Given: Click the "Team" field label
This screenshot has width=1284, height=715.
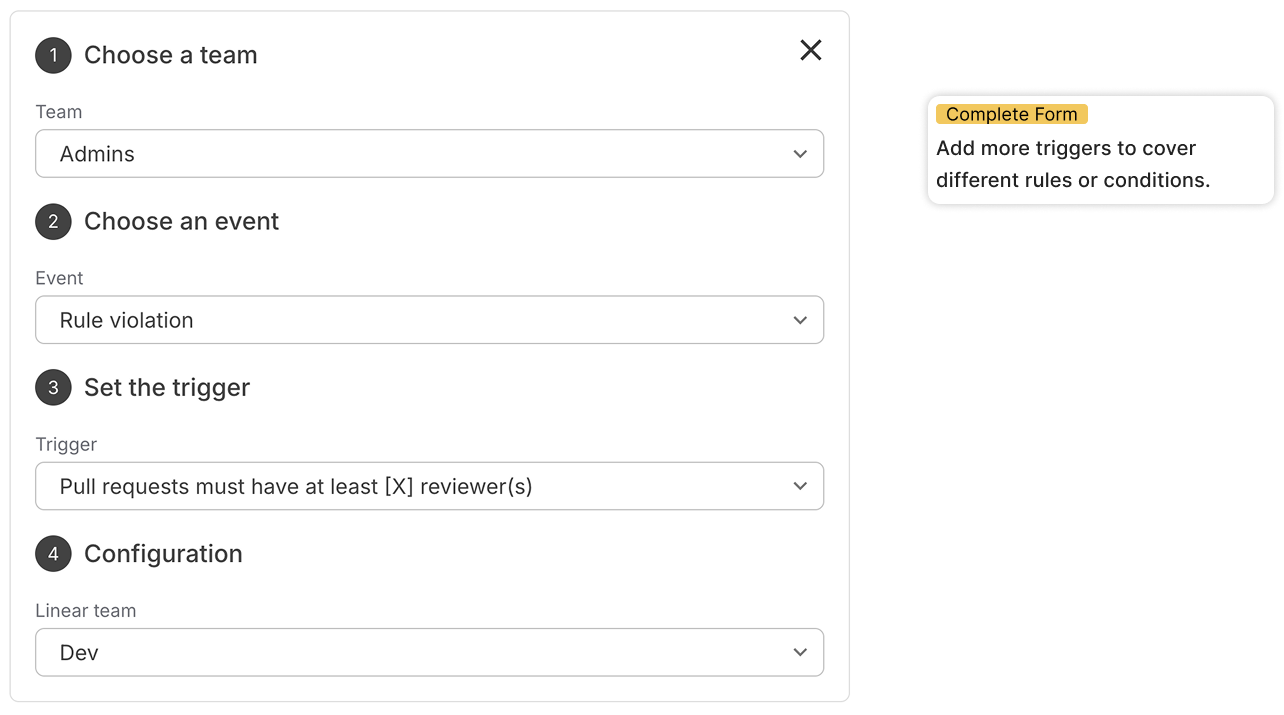Looking at the screenshot, I should pyautogui.click(x=59, y=112).
